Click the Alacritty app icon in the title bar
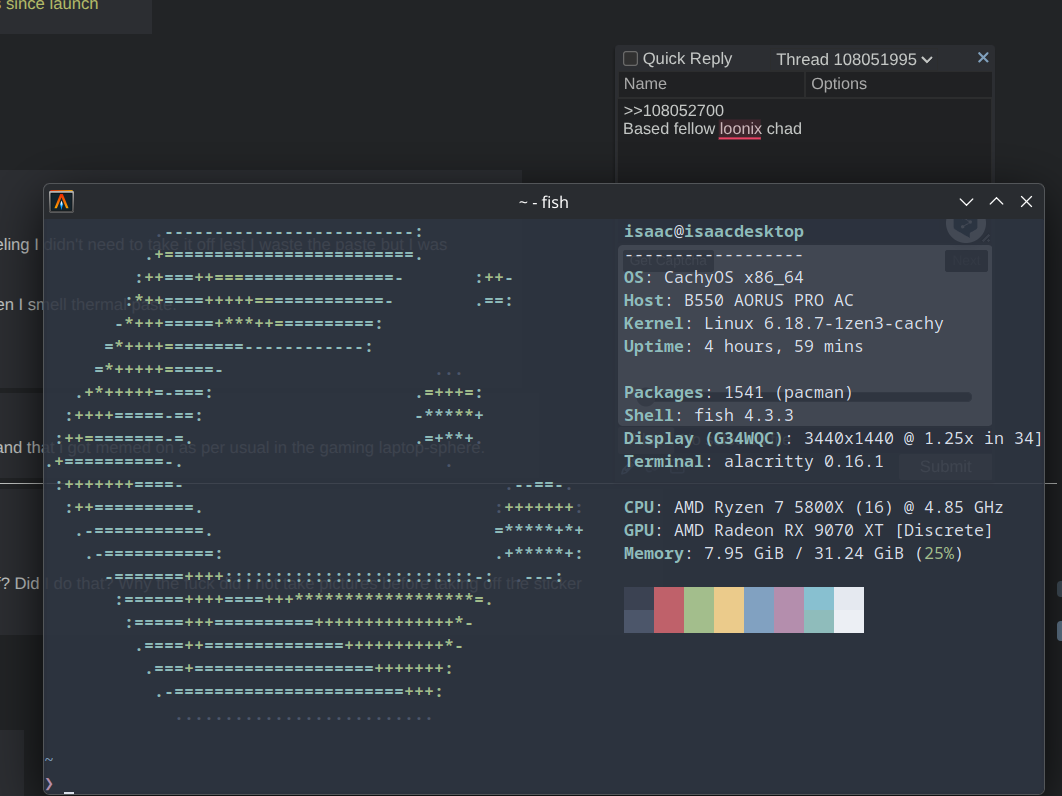Viewport: 1062px width, 796px height. (x=62, y=202)
